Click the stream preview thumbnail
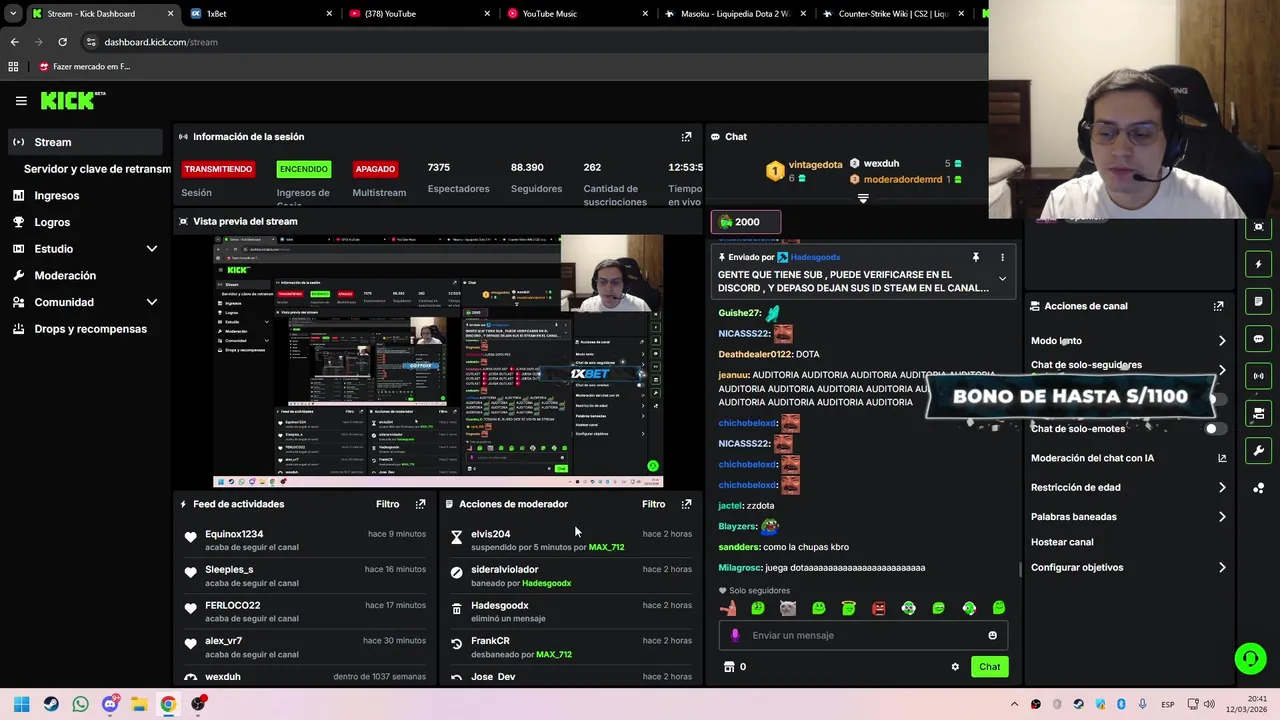Image resolution: width=1280 pixels, height=720 pixels. tap(438, 361)
